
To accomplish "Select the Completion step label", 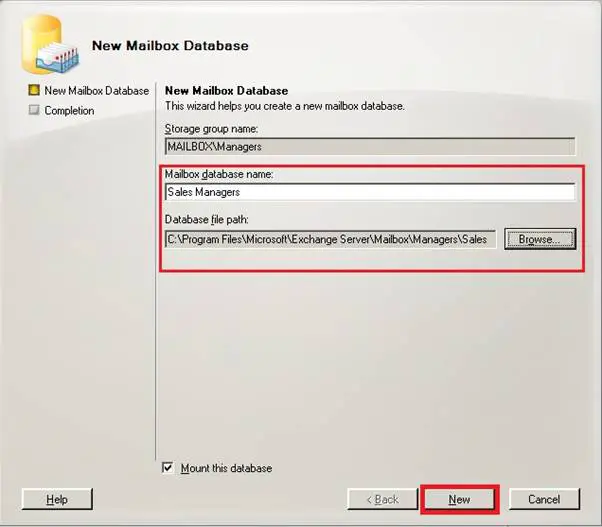I will pyautogui.click(x=69, y=111).
